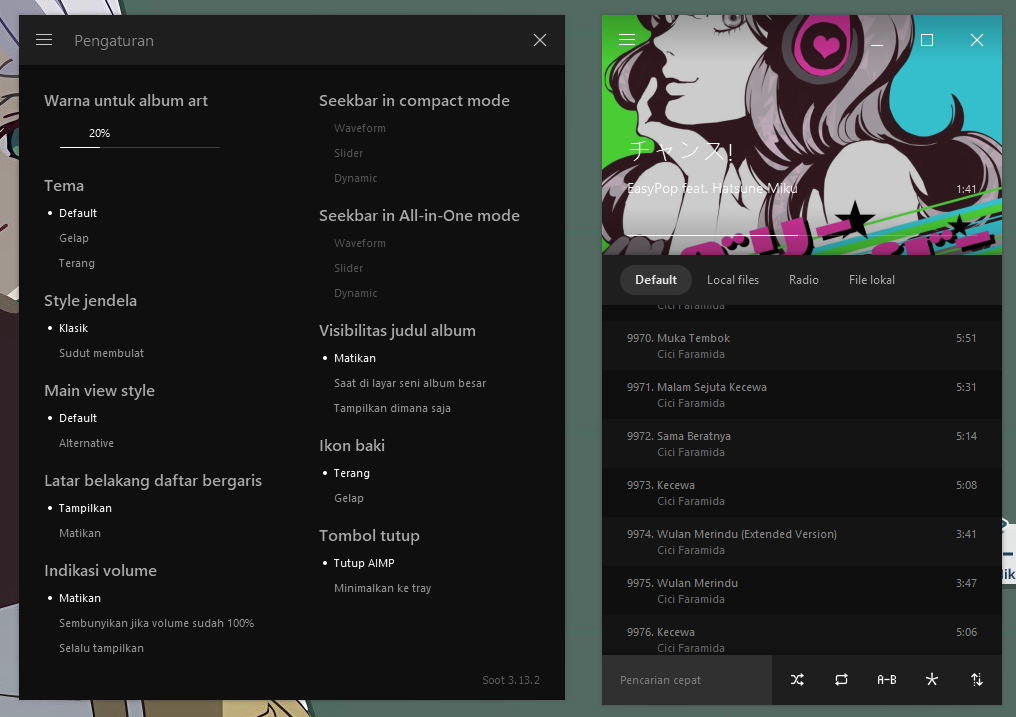Screen dimensions: 1016x717
Task: Choose Waveform under Seekbar in All-in-One mode
Action: [x=360, y=244]
